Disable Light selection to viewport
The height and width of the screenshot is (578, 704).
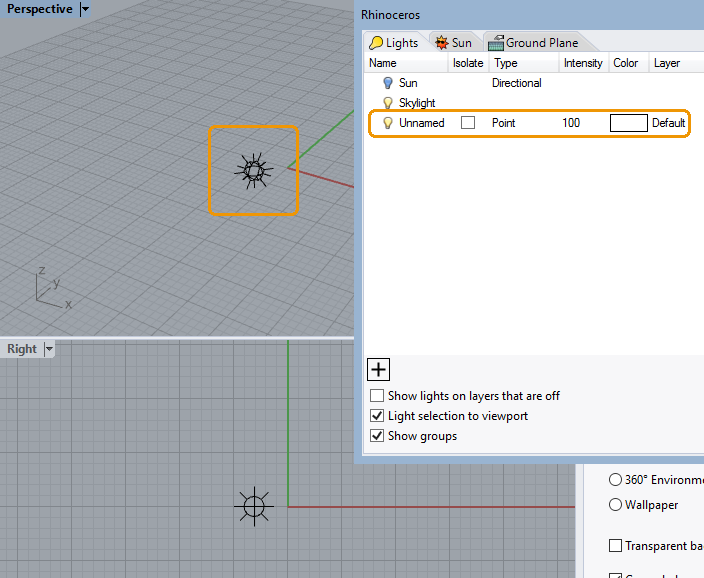pos(377,416)
